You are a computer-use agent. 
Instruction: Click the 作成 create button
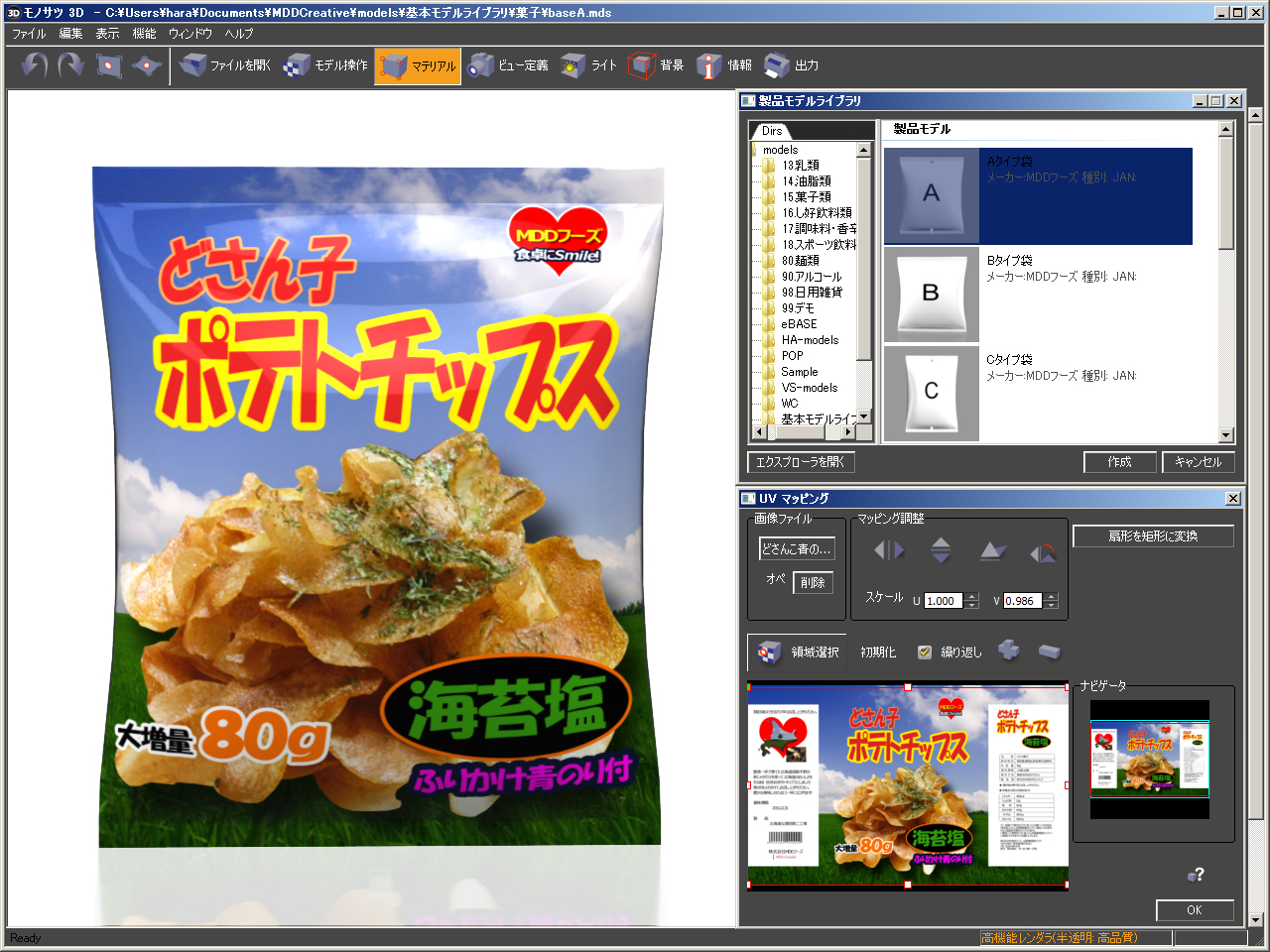tap(1120, 462)
